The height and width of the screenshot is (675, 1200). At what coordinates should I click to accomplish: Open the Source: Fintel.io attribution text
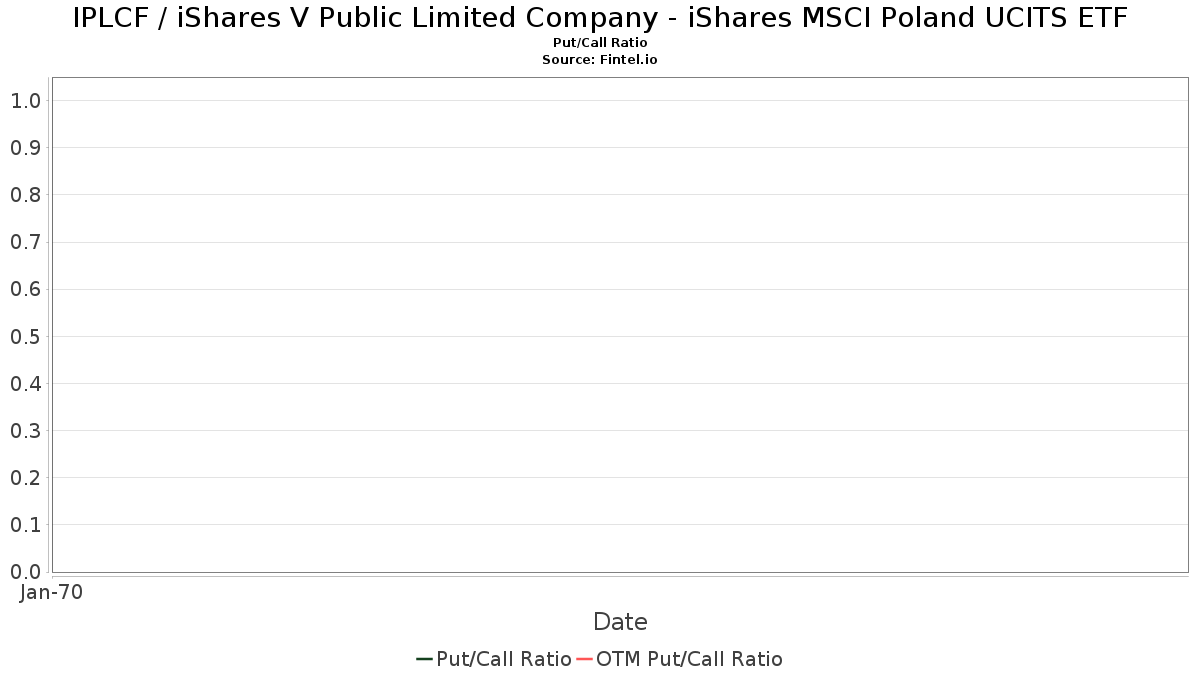point(600,60)
